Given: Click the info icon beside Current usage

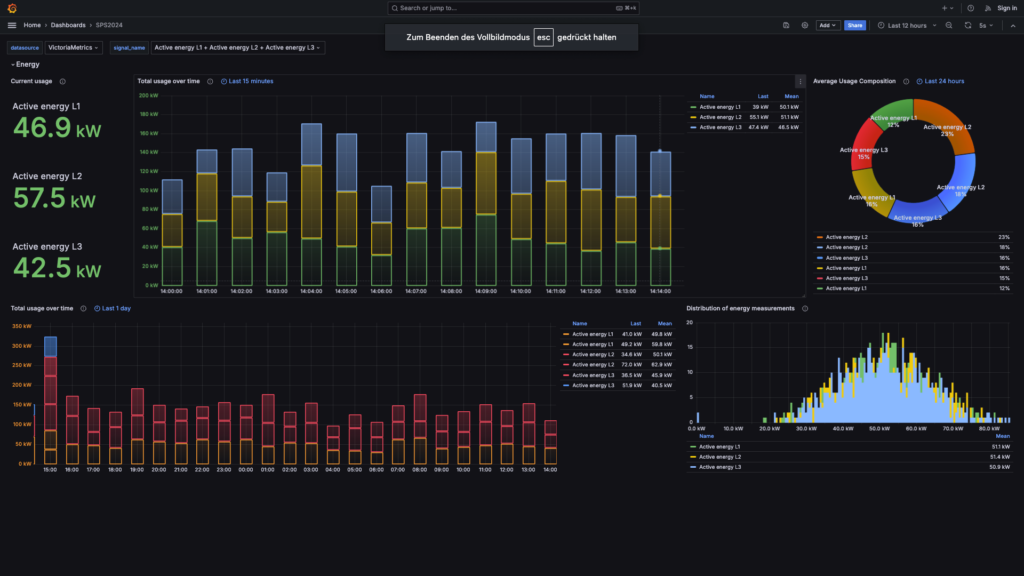Looking at the screenshot, I should pos(62,81).
